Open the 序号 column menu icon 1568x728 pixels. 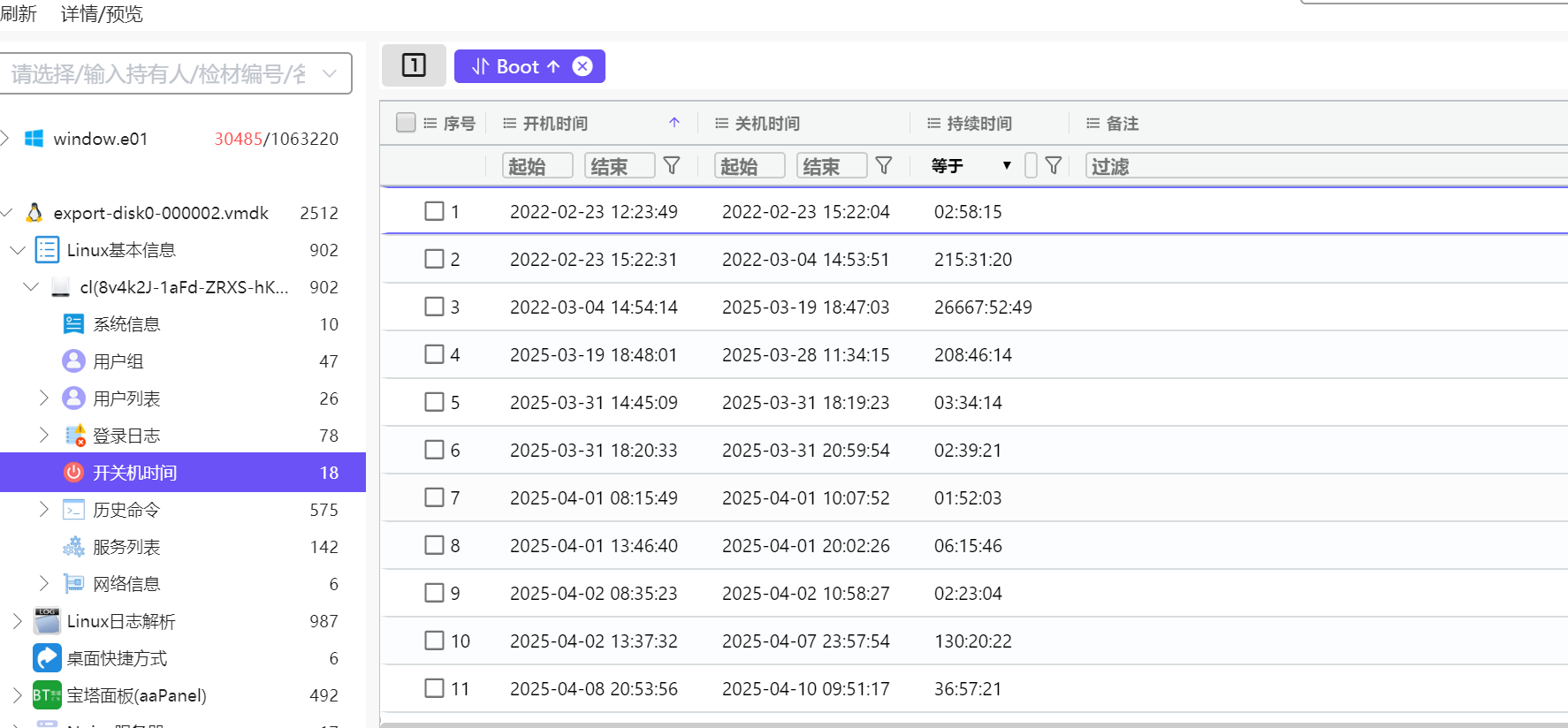click(x=430, y=124)
